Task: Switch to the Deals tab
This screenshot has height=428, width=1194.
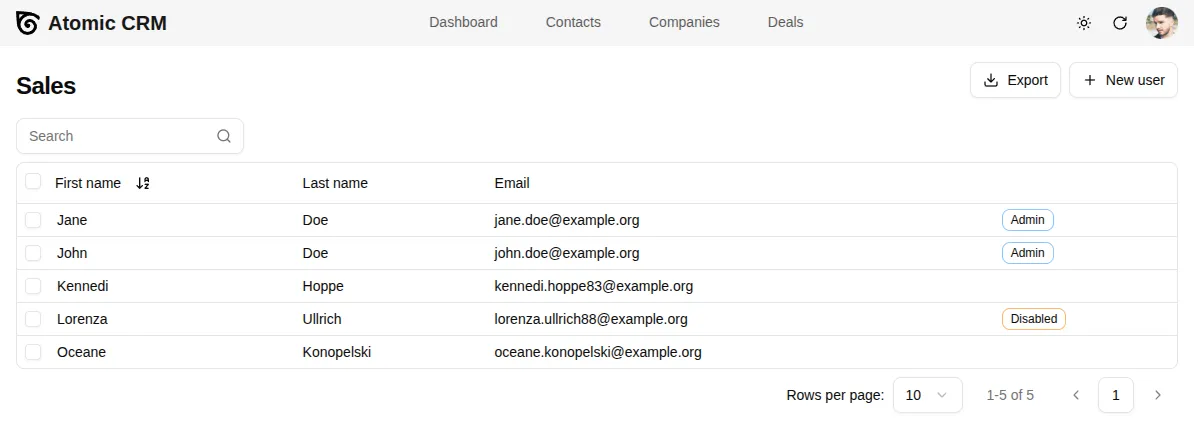Action: (785, 22)
